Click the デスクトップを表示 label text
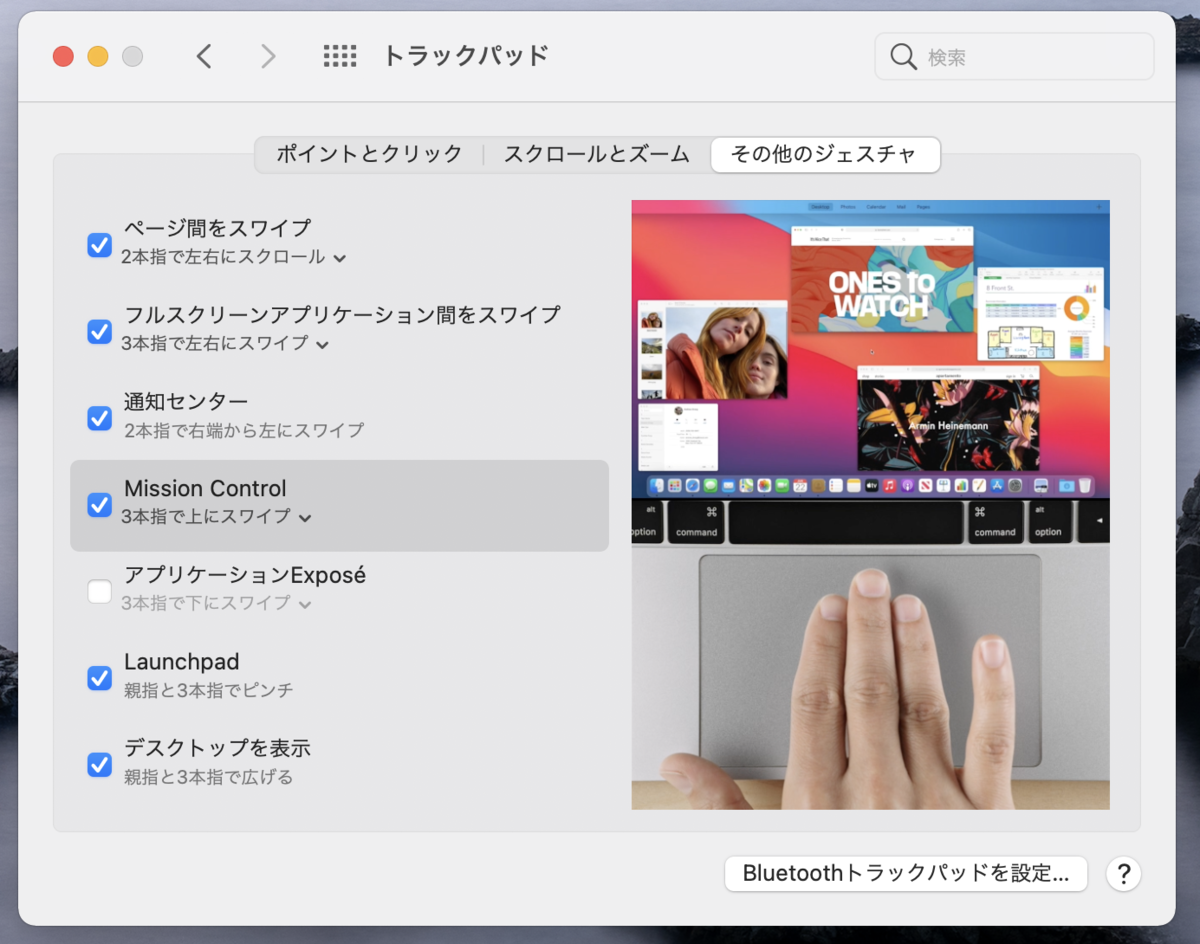Image resolution: width=1200 pixels, height=944 pixels. point(218,748)
